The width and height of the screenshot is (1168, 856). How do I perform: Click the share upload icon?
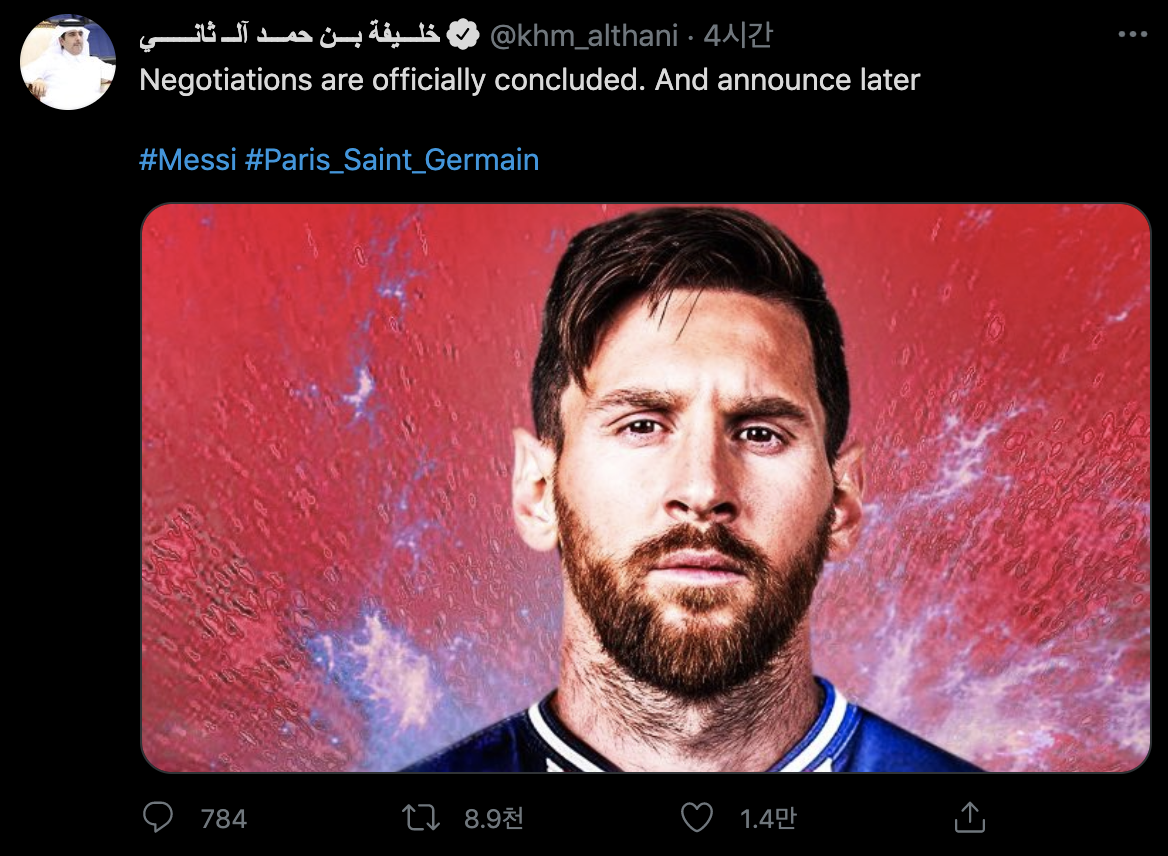pos(969,818)
